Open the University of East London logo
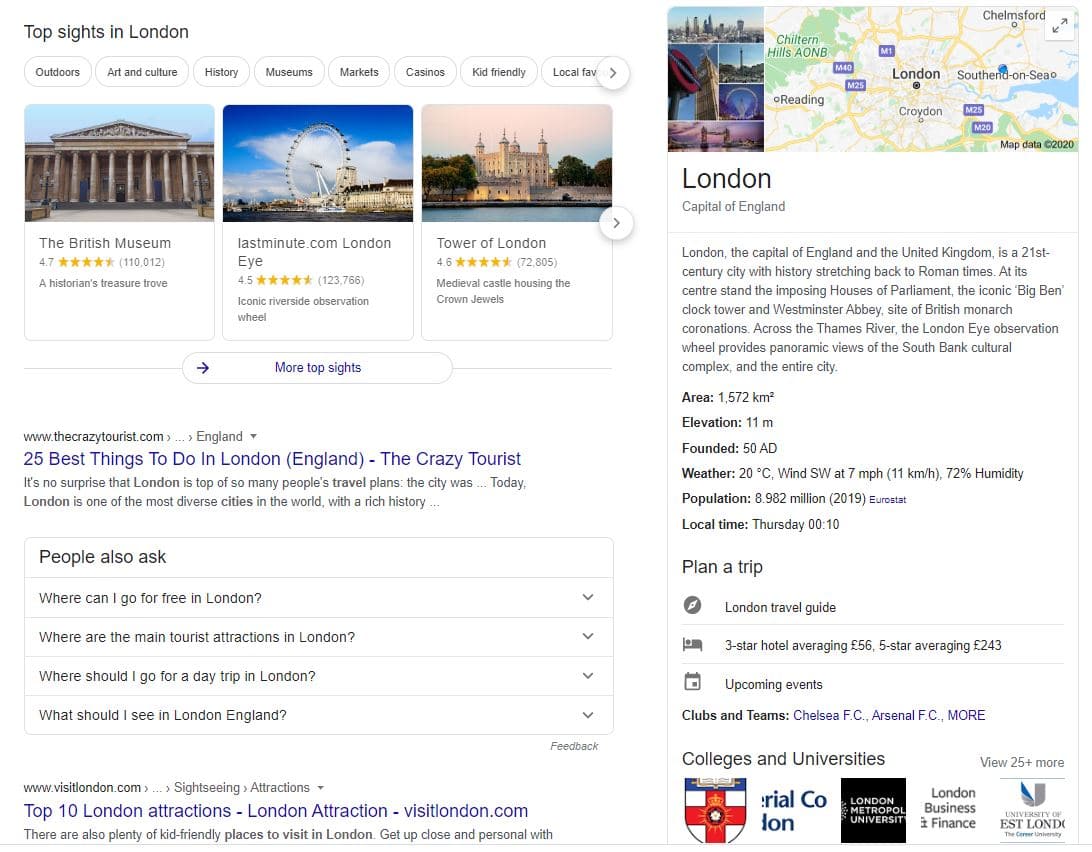The height and width of the screenshot is (852, 1092). coord(1032,811)
